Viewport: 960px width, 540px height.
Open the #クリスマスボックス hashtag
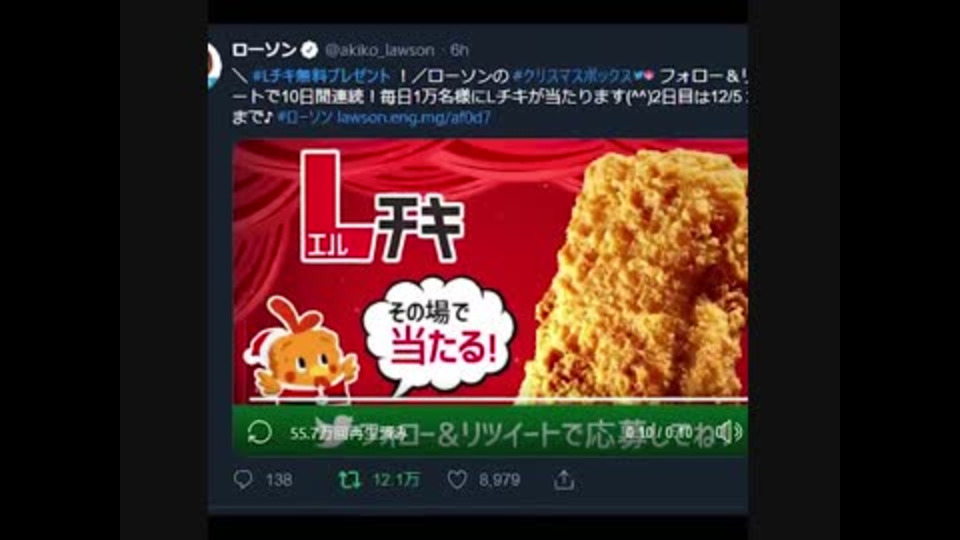pyautogui.click(x=572, y=76)
